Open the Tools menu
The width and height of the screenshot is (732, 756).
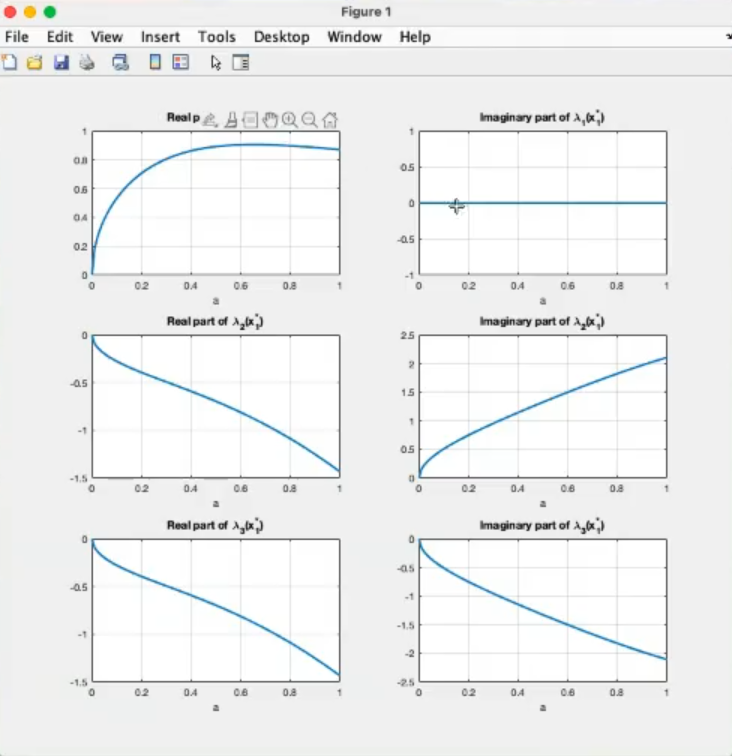tap(216, 37)
